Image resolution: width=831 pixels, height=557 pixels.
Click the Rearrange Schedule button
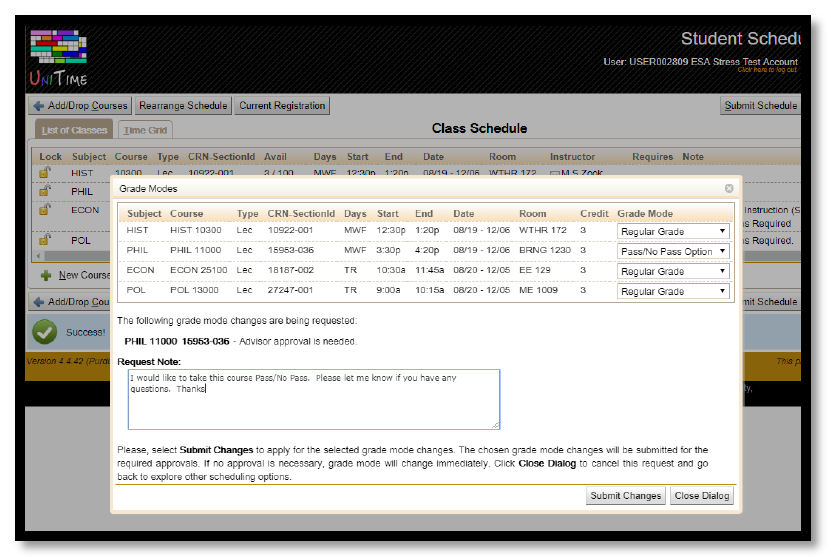183,106
